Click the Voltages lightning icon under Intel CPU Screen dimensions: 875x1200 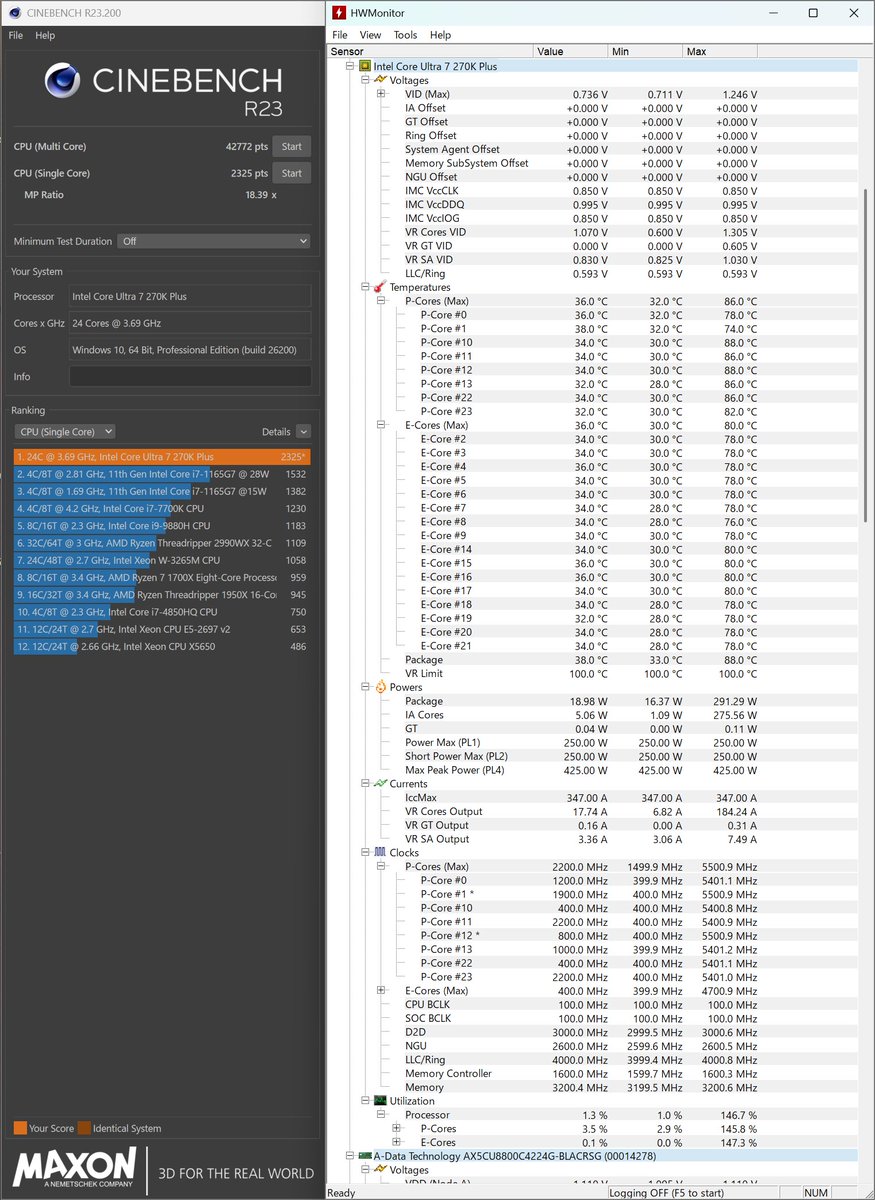380,80
